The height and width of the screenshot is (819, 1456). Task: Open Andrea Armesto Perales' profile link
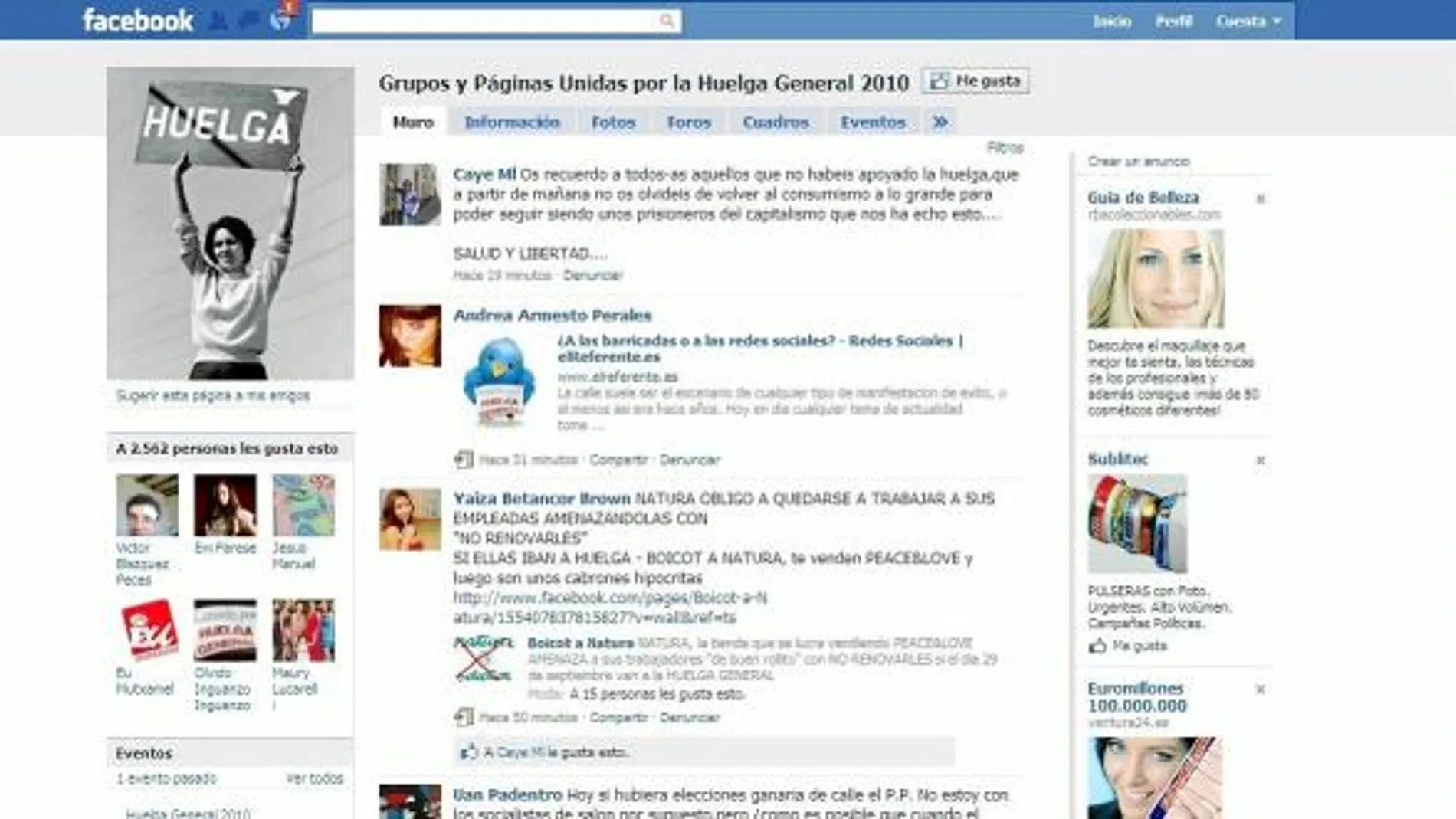point(552,315)
